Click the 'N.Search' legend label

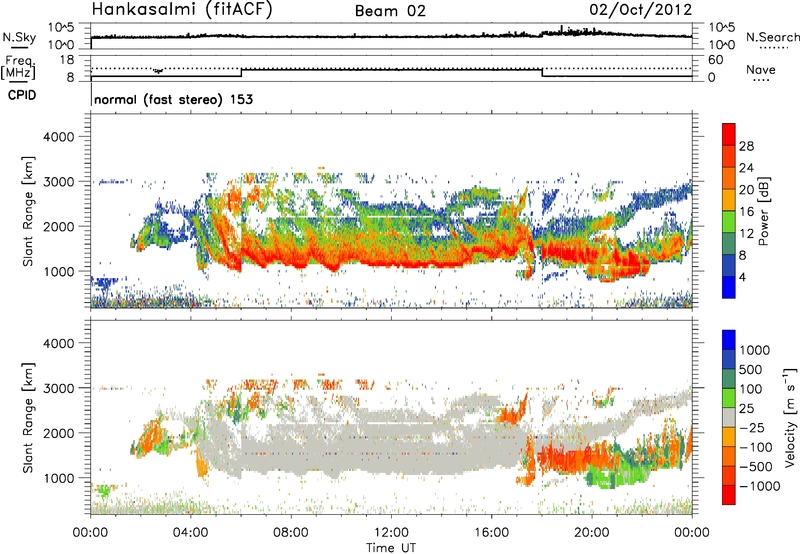(772, 37)
